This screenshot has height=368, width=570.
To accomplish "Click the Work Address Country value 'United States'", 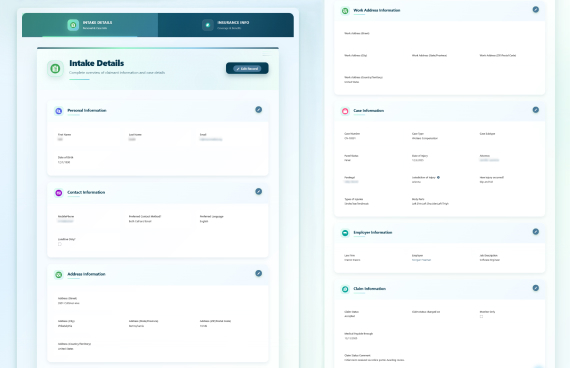I will point(352,82).
